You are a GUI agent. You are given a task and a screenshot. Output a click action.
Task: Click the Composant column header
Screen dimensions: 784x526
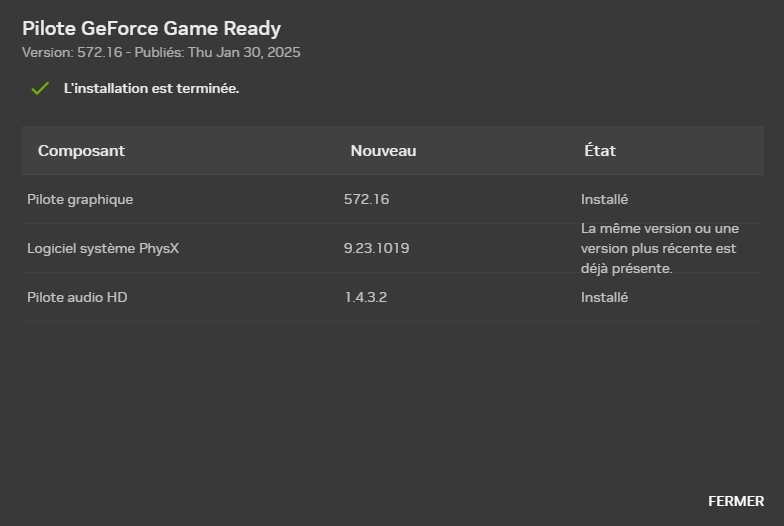81,151
